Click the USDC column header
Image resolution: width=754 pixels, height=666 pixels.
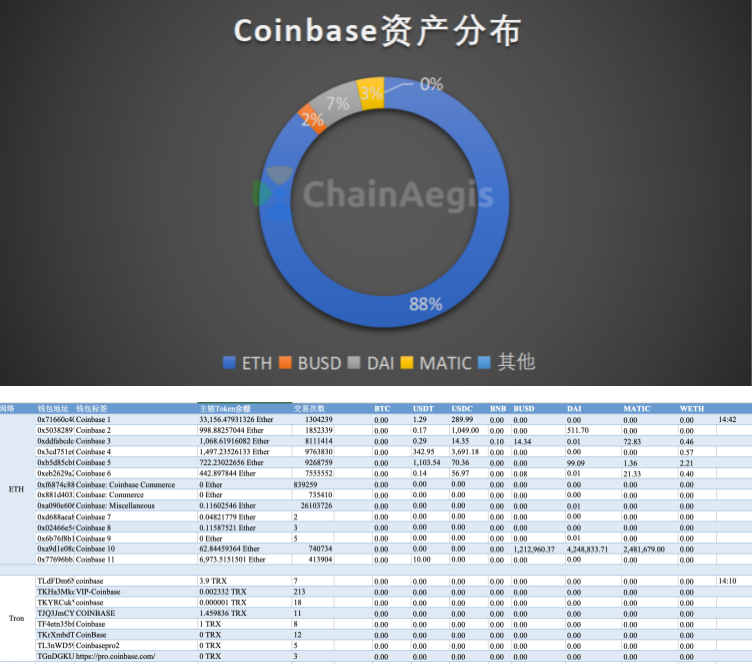462,409
